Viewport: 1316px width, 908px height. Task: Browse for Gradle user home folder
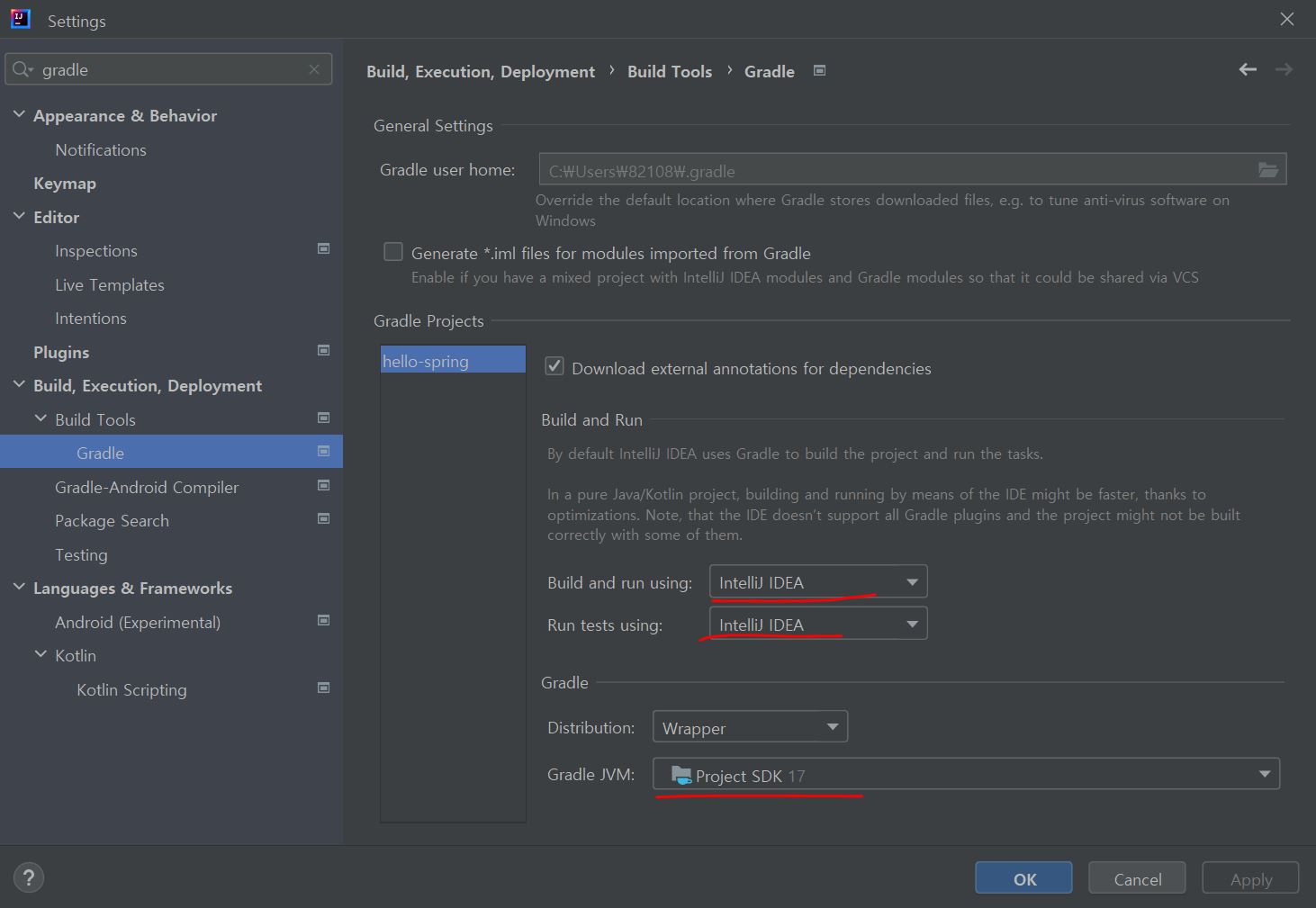click(x=1268, y=170)
